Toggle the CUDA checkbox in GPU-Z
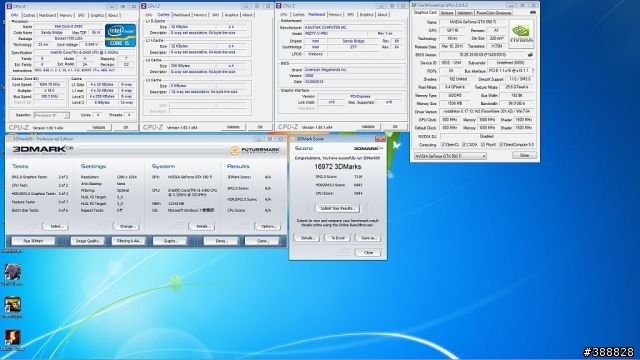Screen dimensions: 640x360 [464, 144]
